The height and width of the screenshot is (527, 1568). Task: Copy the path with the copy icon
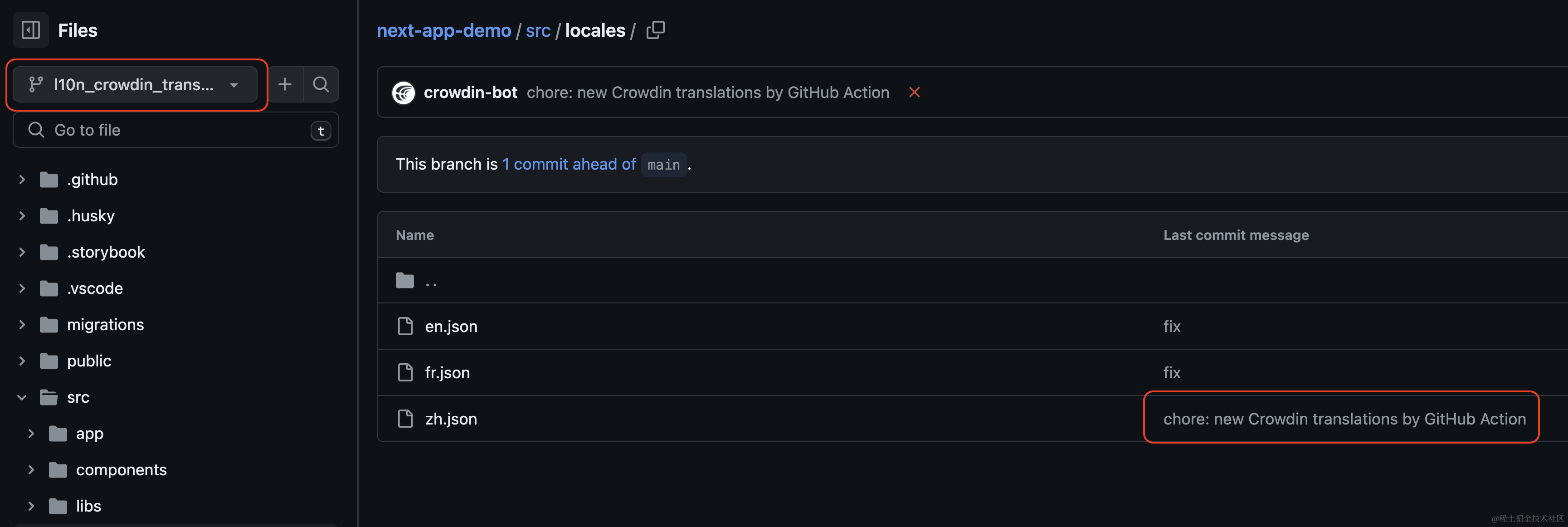tap(656, 30)
